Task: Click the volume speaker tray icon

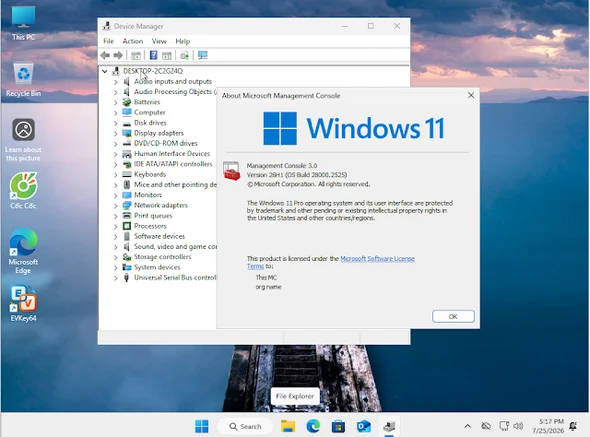Action: [518, 426]
